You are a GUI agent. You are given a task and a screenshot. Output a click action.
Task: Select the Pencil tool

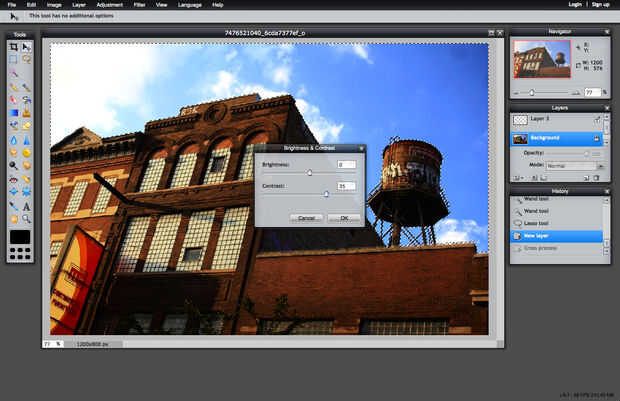coord(14,87)
